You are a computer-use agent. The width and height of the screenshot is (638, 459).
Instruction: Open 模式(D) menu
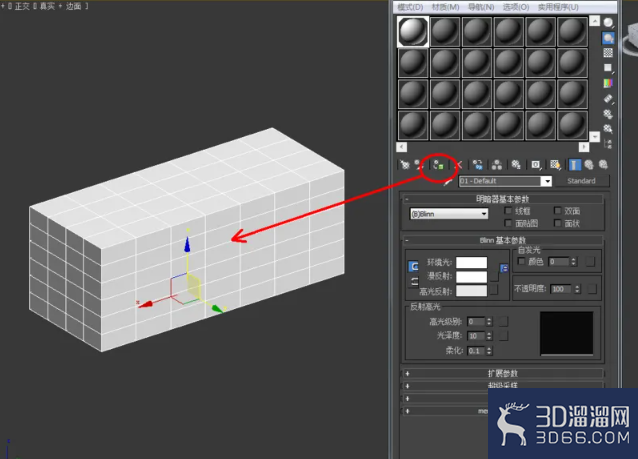click(x=410, y=7)
